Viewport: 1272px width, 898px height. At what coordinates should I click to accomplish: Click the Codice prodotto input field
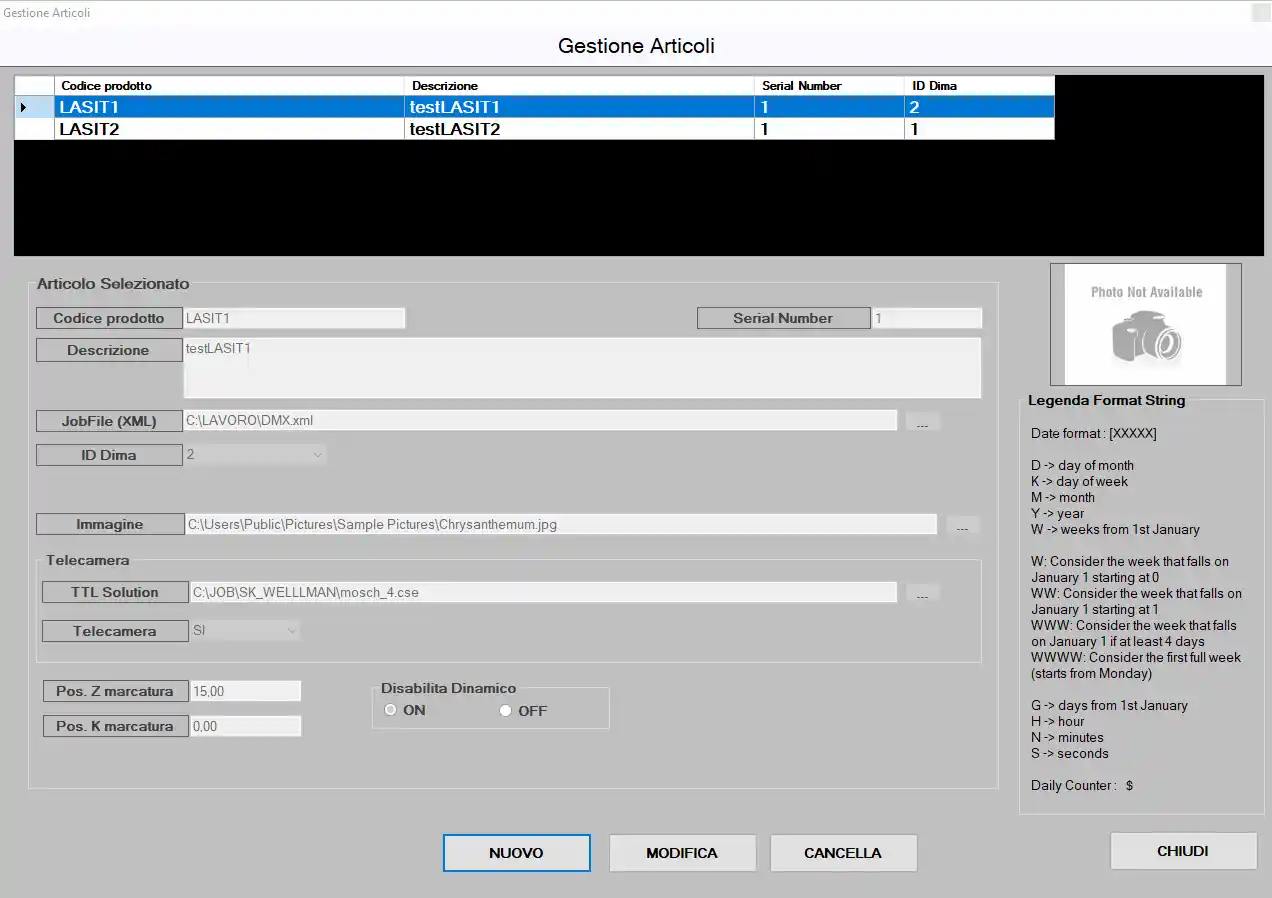294,318
